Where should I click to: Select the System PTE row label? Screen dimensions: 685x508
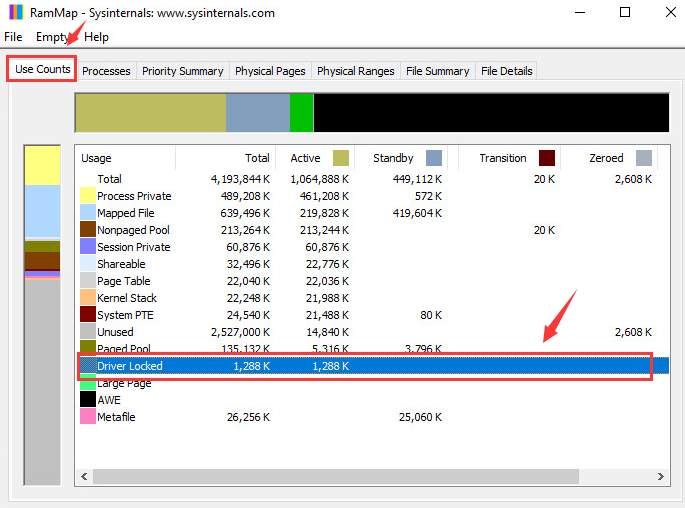(x=125, y=315)
